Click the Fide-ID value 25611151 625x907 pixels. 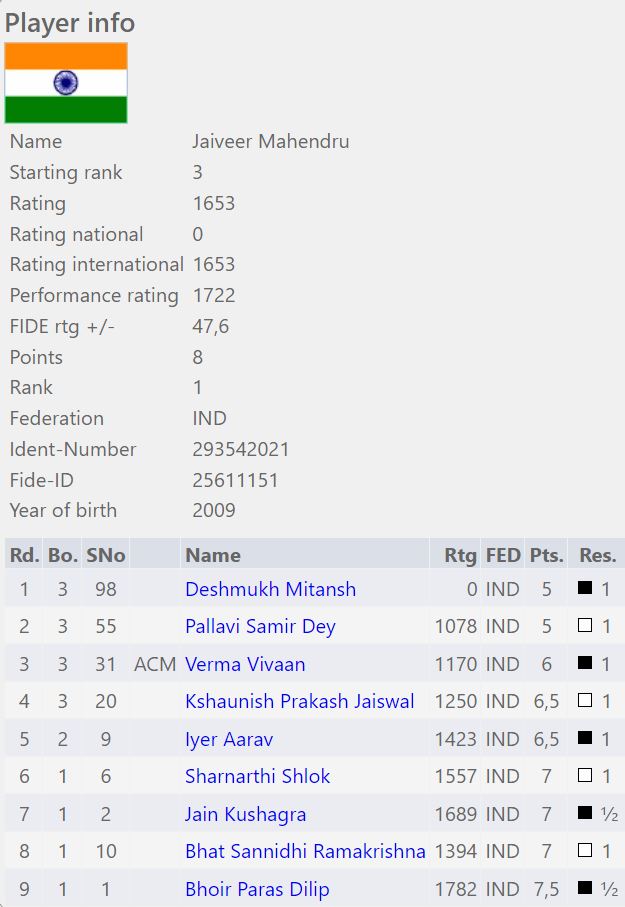(235, 480)
